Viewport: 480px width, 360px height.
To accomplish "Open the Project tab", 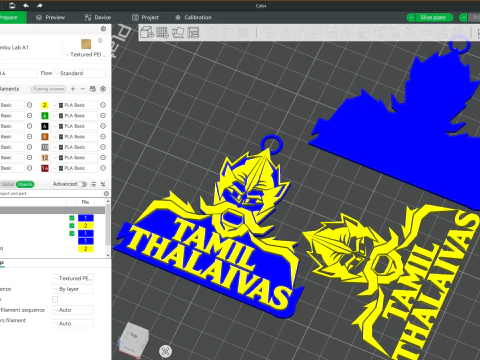I will click(x=145, y=17).
